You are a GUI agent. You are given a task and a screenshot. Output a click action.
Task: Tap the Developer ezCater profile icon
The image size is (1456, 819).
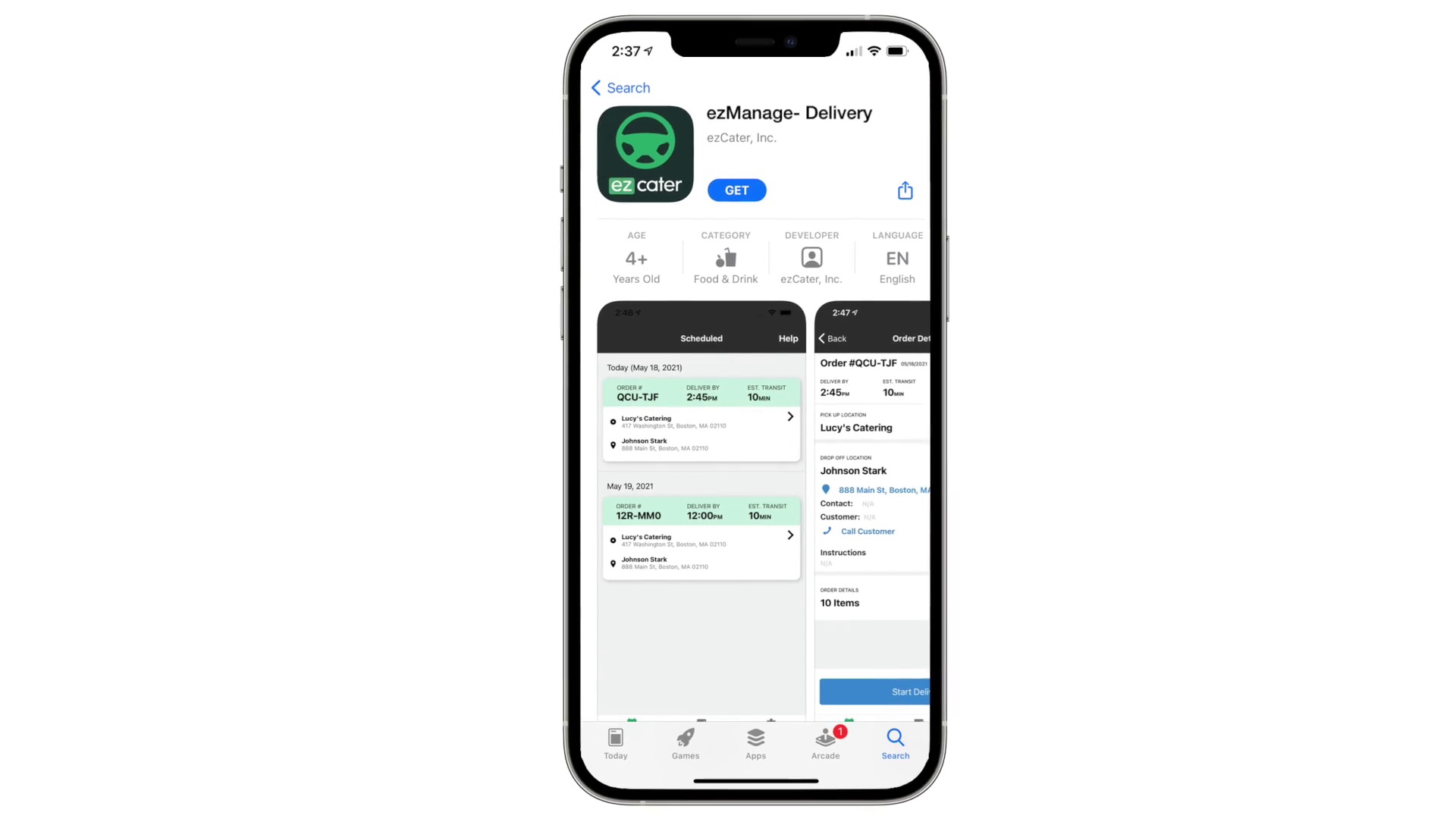click(x=811, y=258)
